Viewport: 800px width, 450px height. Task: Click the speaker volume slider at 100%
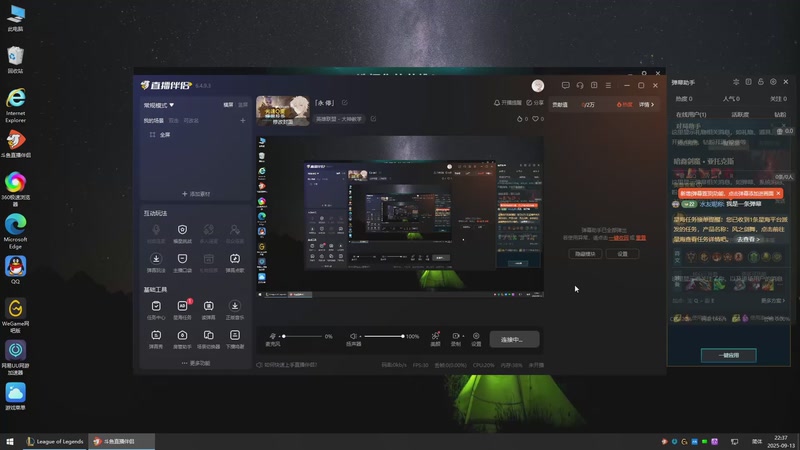tap(383, 336)
